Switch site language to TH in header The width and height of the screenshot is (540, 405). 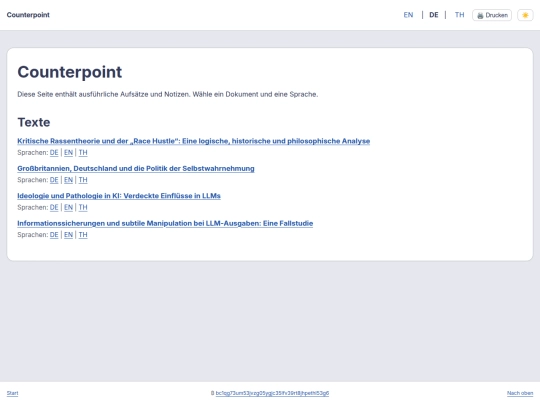pyautogui.click(x=459, y=15)
